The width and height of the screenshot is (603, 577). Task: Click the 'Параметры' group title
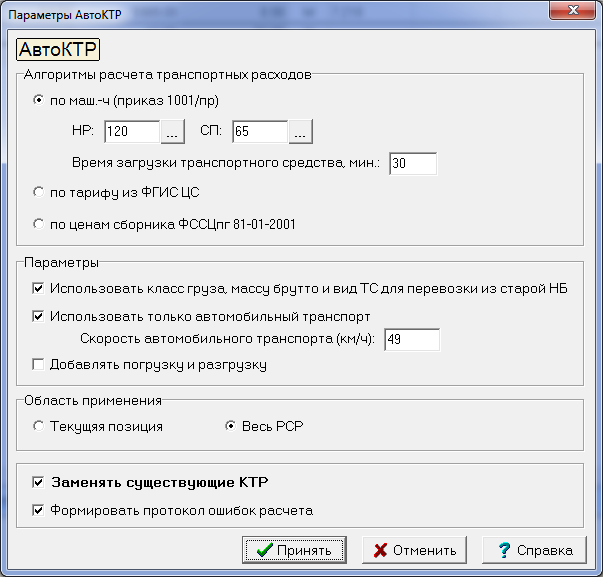click(x=61, y=263)
